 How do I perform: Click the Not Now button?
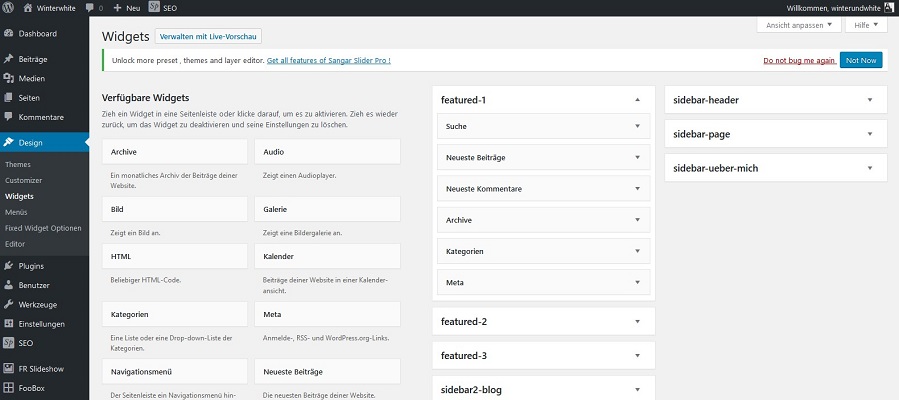coord(860,60)
